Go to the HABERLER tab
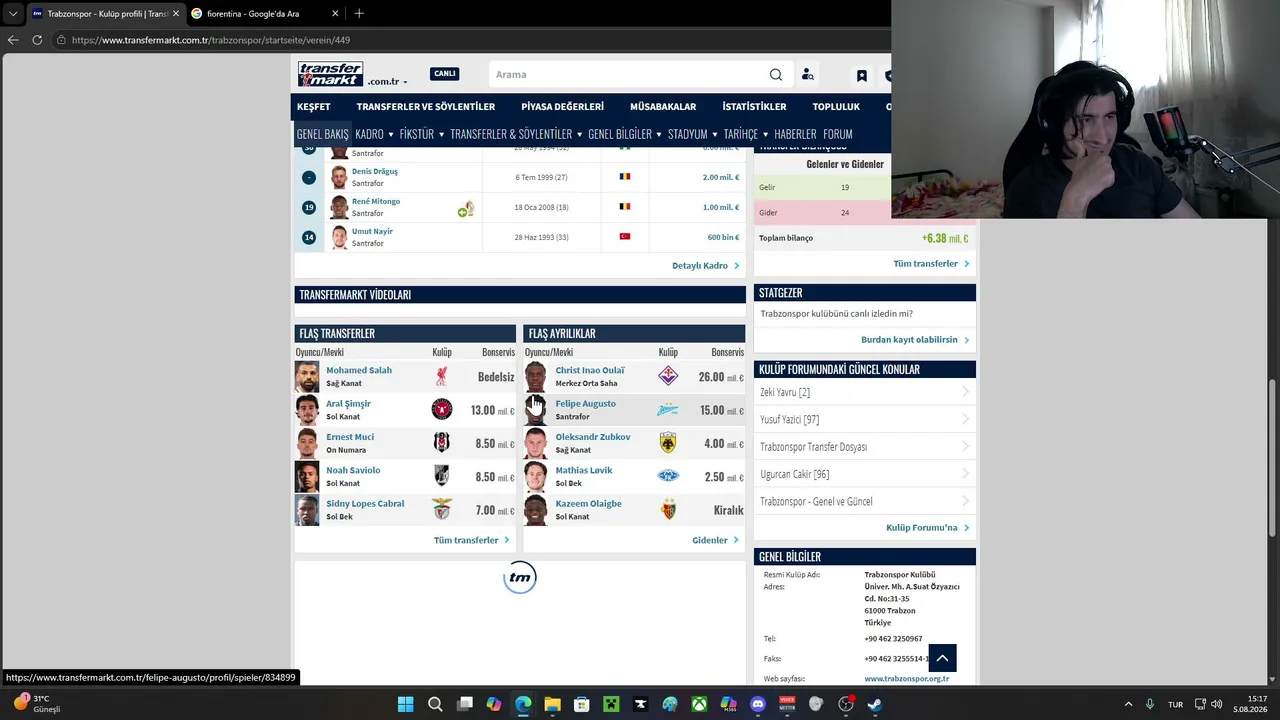 tap(795, 134)
